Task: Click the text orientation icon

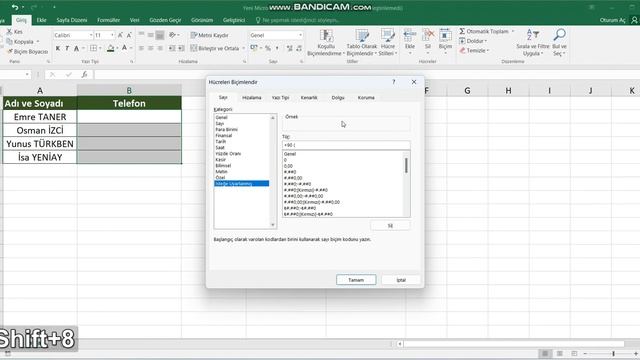Action: click(x=173, y=35)
